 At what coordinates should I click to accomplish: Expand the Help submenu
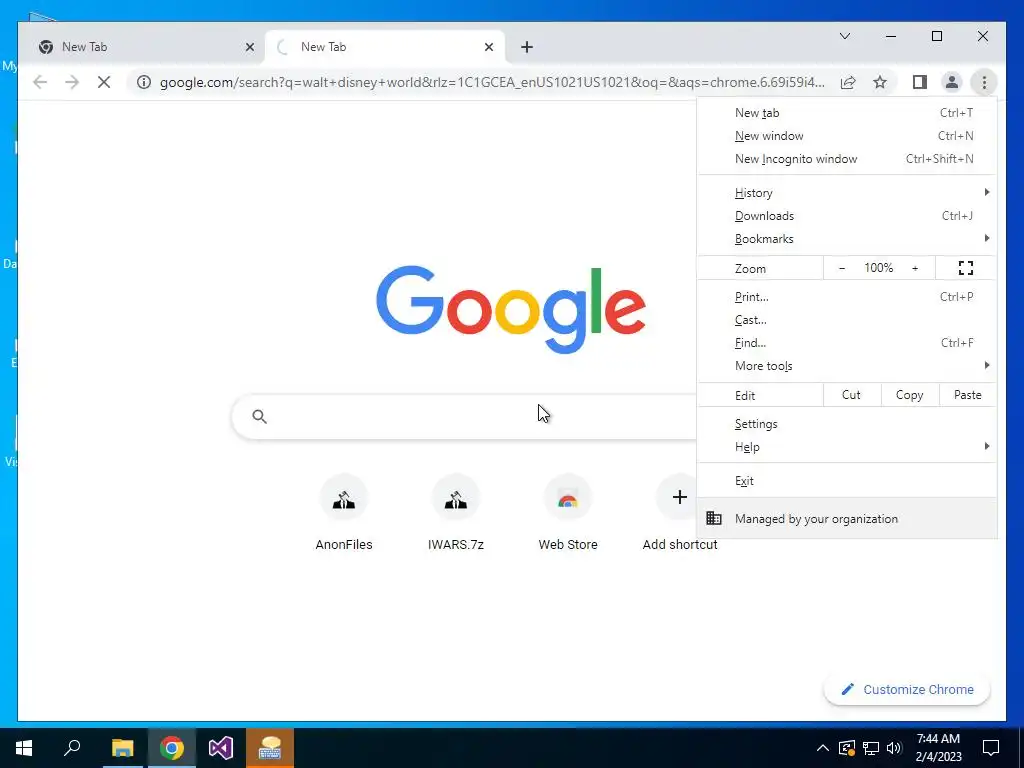click(847, 447)
